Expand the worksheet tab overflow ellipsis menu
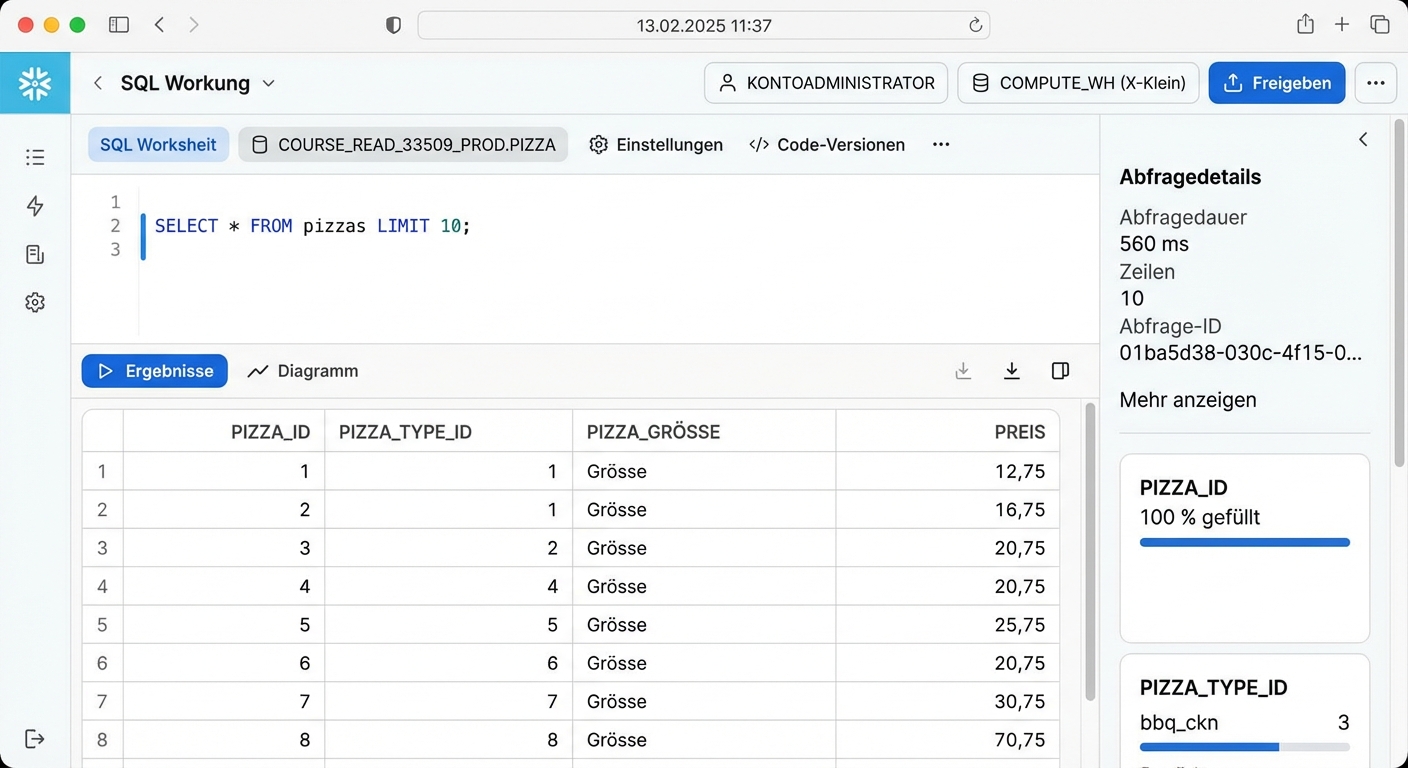The height and width of the screenshot is (768, 1408). coord(940,145)
